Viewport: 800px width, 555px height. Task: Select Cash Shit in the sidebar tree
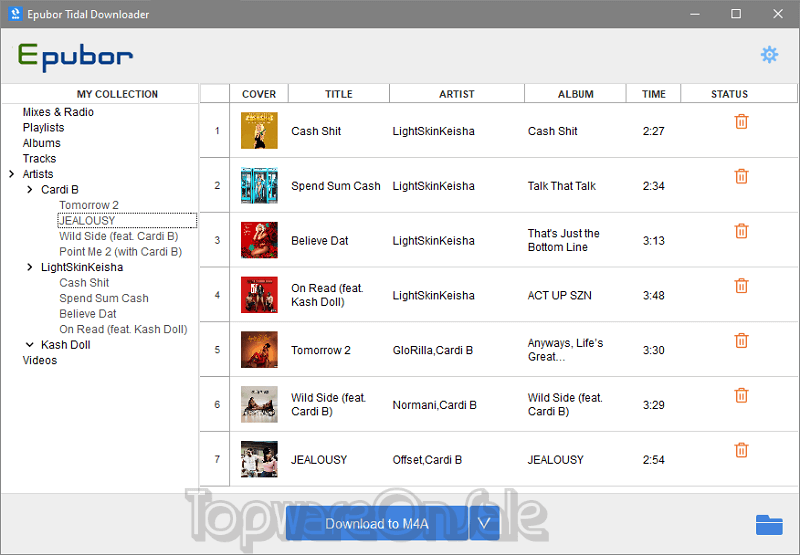pos(84,283)
